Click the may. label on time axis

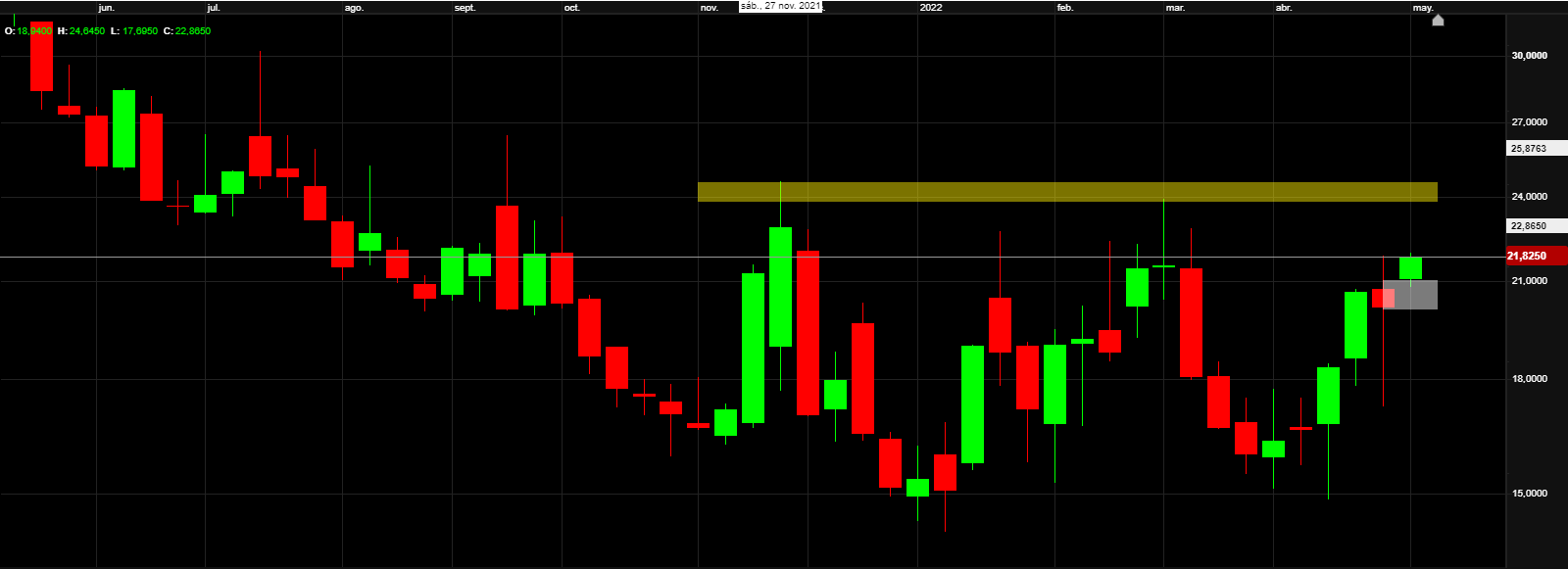pyautogui.click(x=1423, y=8)
